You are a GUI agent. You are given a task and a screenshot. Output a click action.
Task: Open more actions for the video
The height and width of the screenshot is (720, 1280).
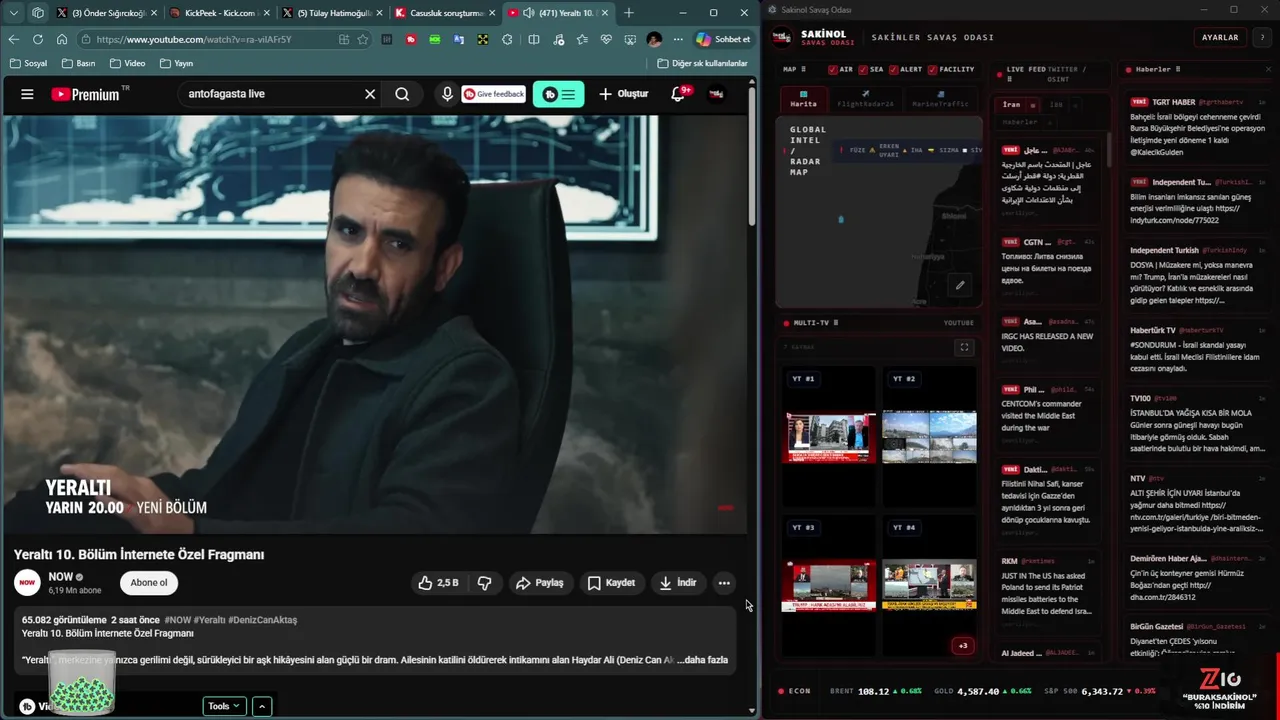click(724, 583)
